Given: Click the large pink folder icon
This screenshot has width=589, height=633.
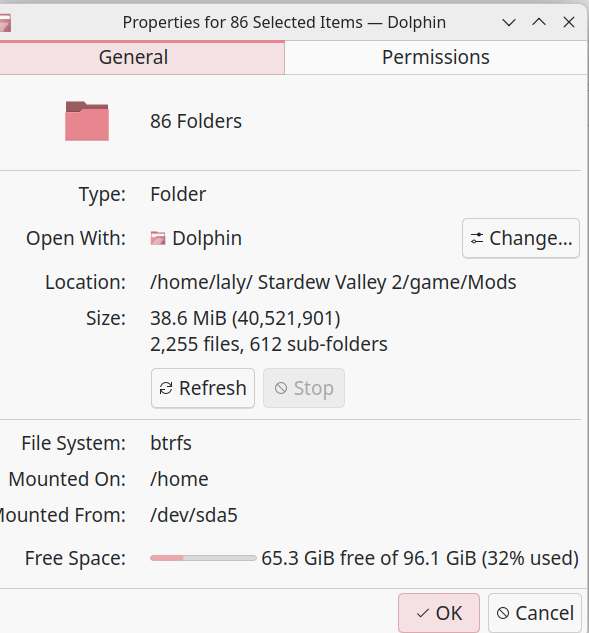Looking at the screenshot, I should click(x=87, y=121).
